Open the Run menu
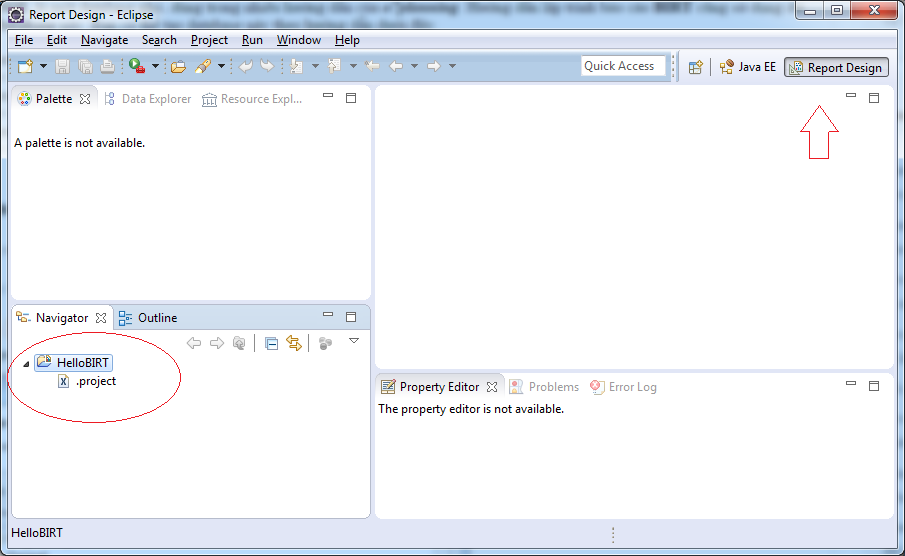 coord(252,40)
